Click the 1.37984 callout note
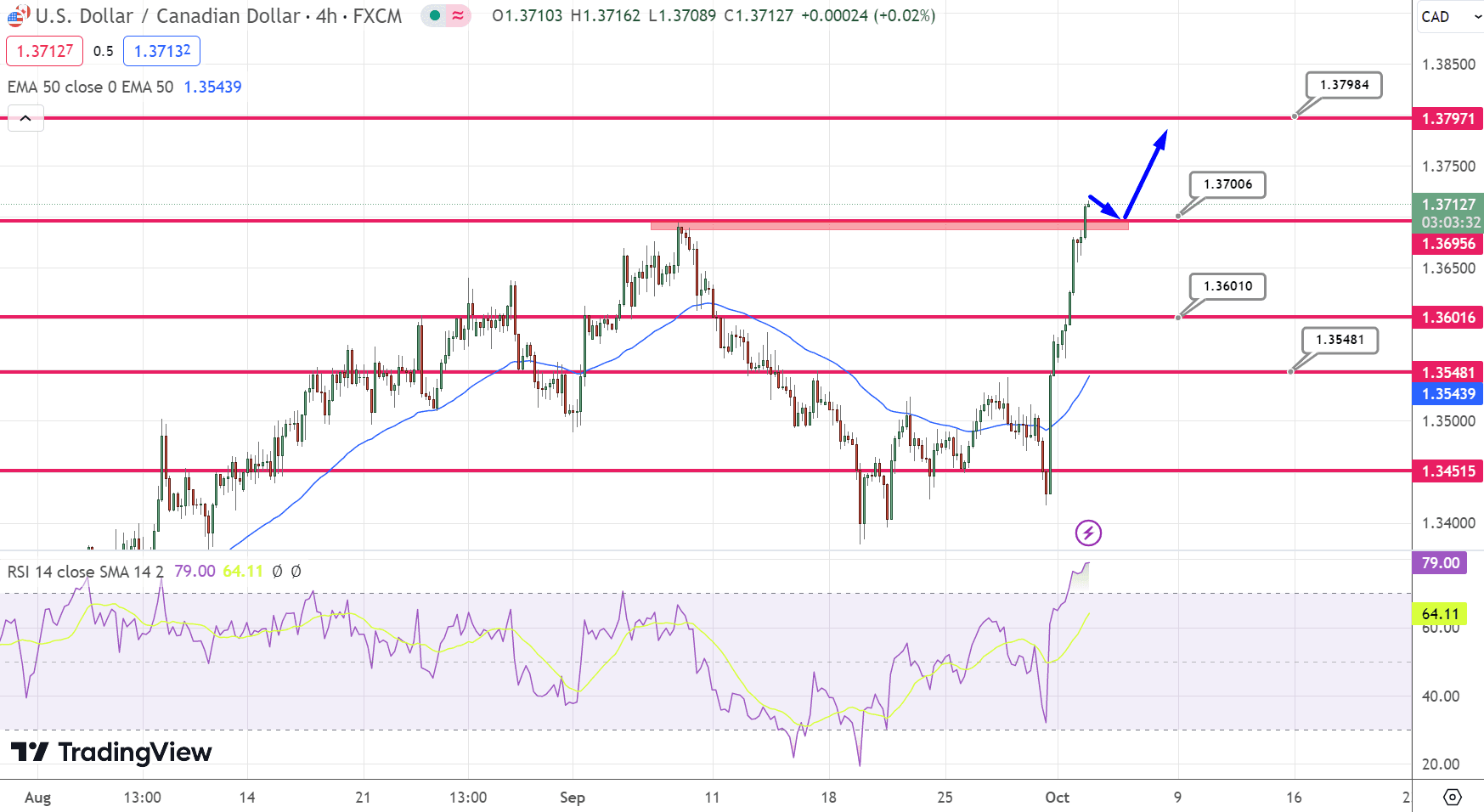1484x812 pixels. coord(1344,85)
